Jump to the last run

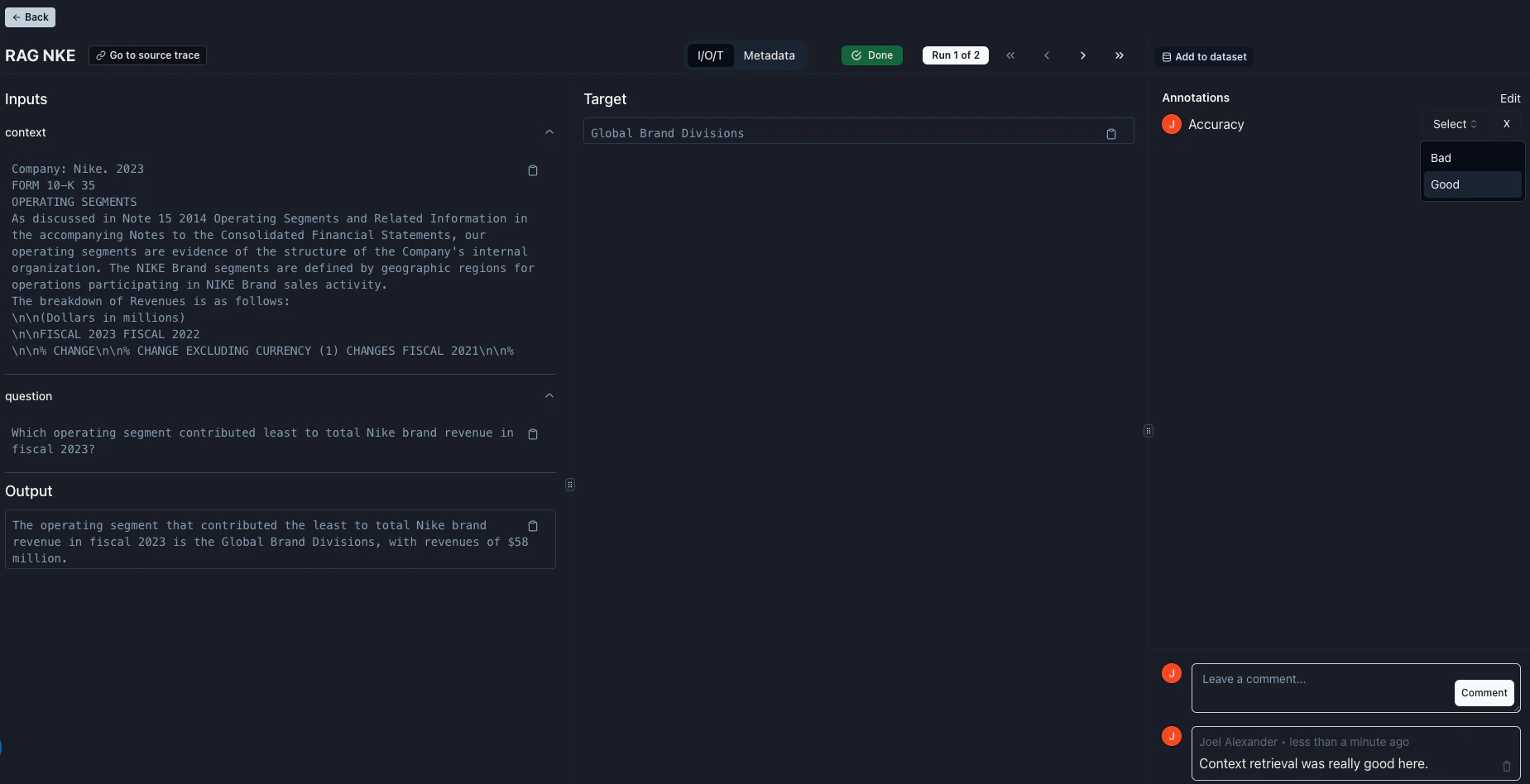1120,55
